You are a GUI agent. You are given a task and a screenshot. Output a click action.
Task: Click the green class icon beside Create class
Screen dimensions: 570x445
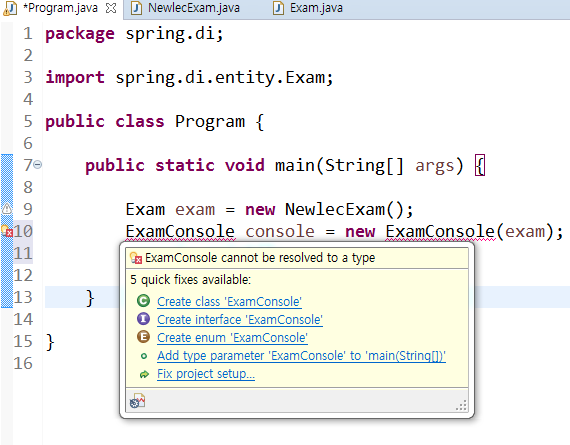pos(143,301)
